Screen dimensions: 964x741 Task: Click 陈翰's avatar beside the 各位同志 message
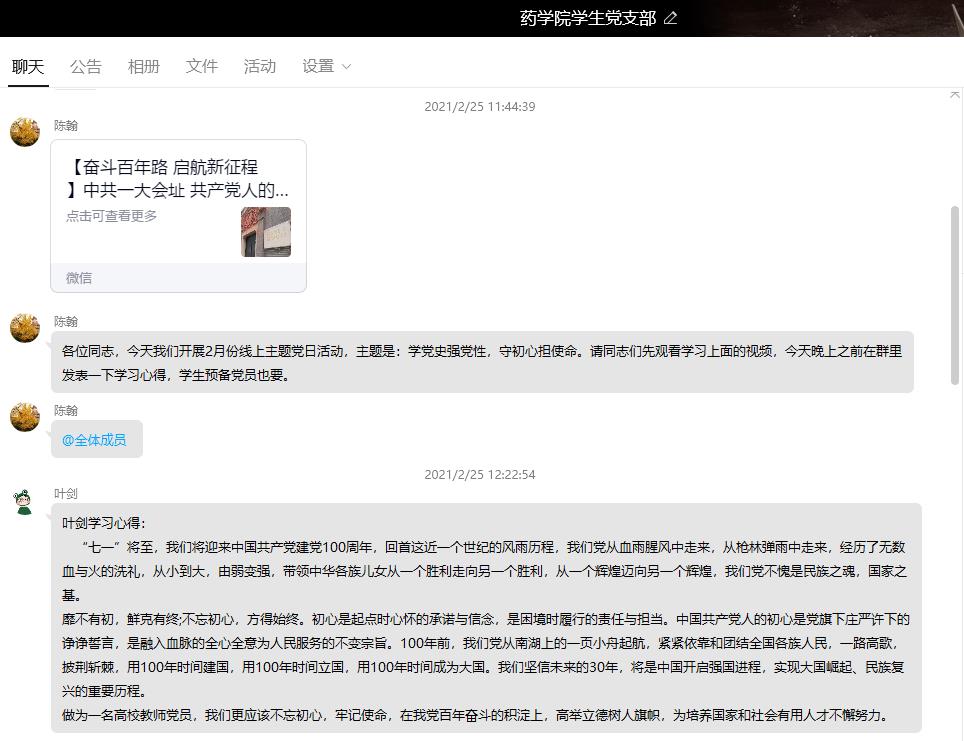(25, 328)
